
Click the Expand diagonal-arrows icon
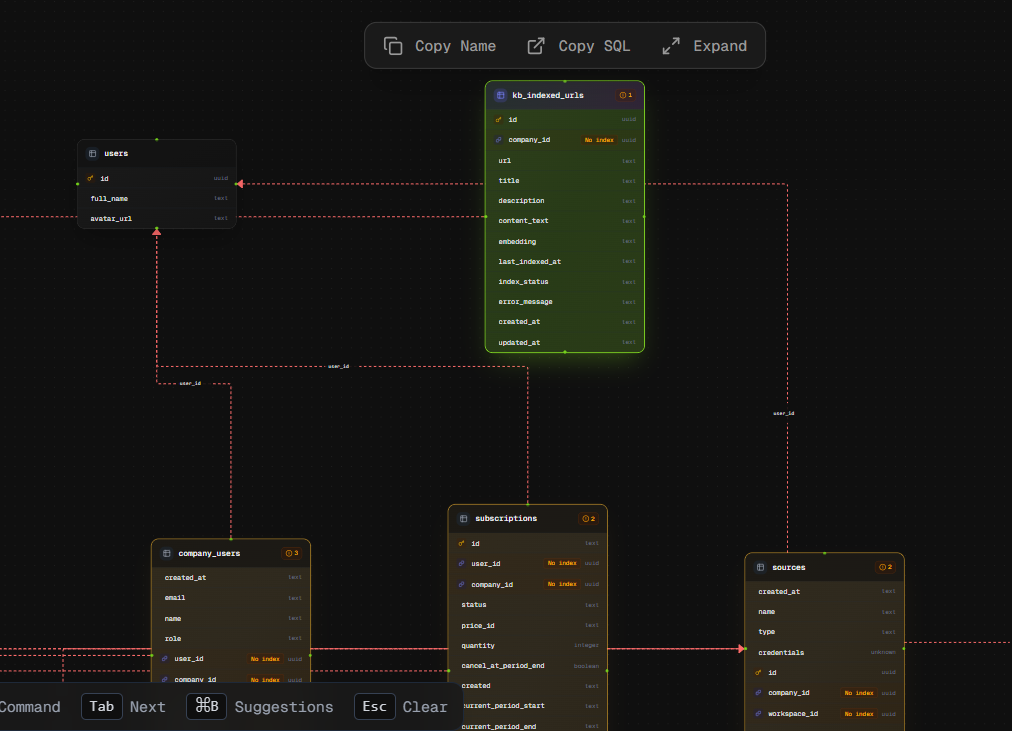(x=669, y=45)
